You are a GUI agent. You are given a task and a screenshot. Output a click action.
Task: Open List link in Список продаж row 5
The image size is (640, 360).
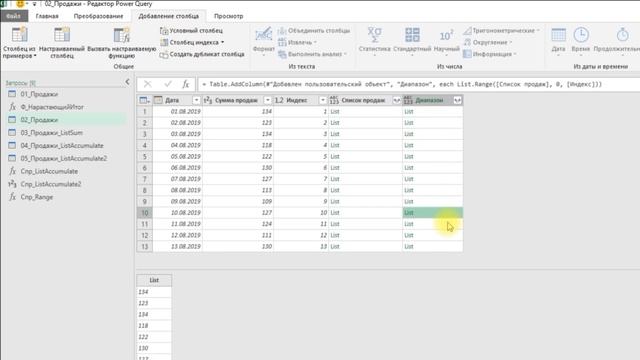(x=335, y=156)
